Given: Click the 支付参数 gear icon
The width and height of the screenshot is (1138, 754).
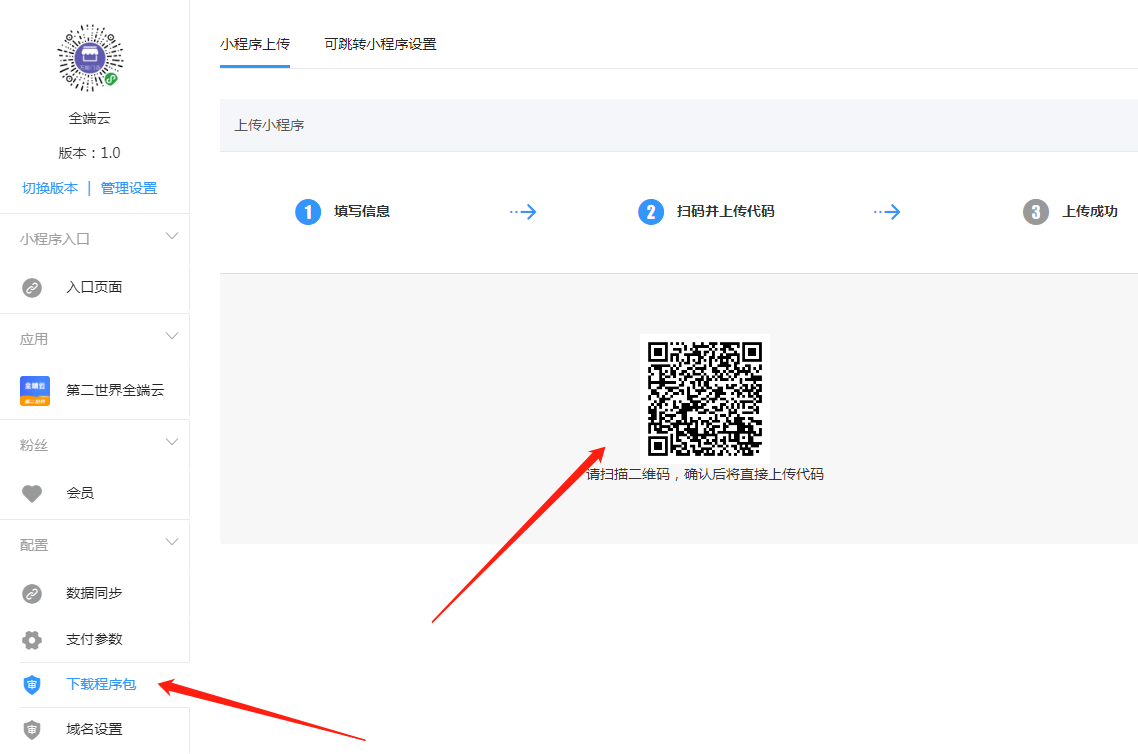Looking at the screenshot, I should (x=32, y=639).
